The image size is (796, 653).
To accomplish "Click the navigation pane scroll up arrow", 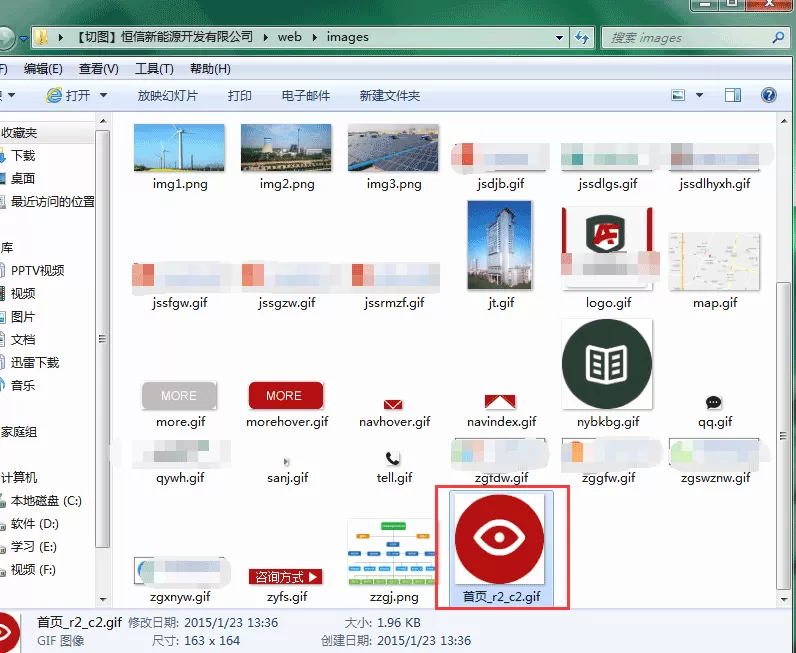I will click(x=103, y=121).
